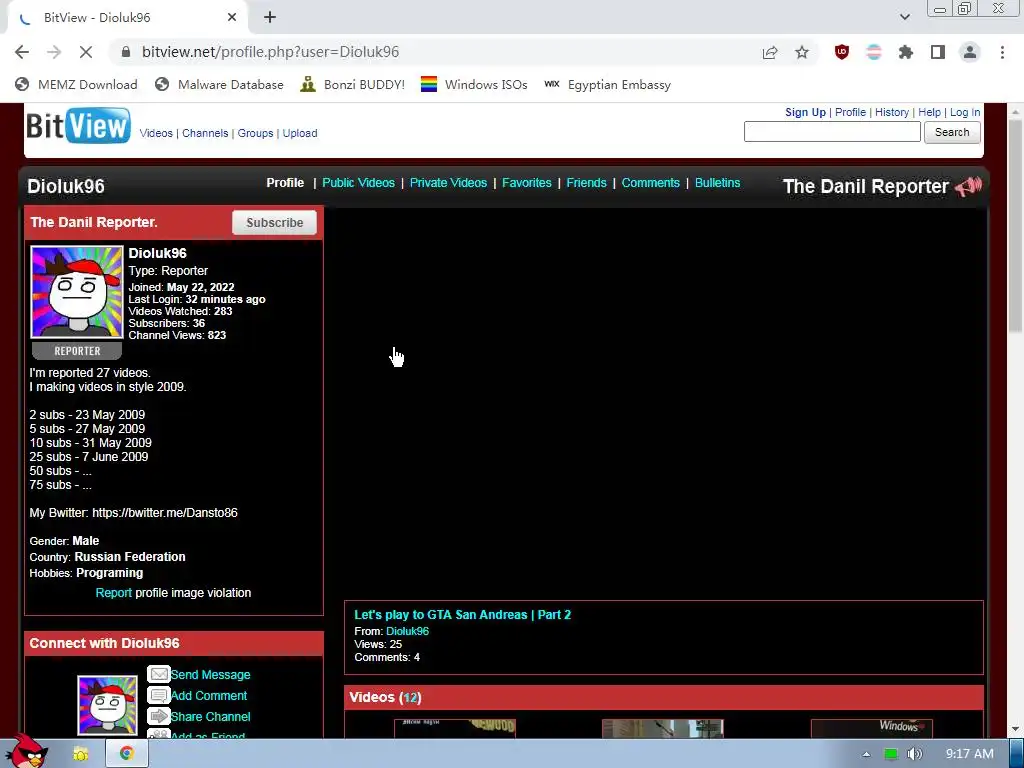Click the BitView logo
The height and width of the screenshot is (768, 1024).
[78, 125]
